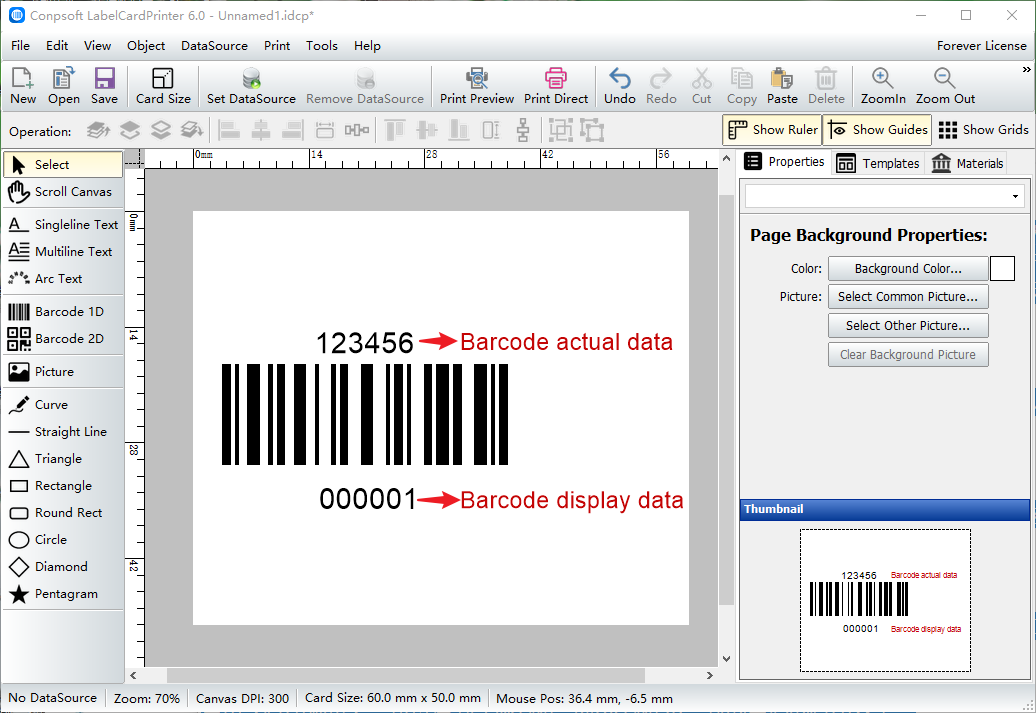This screenshot has width=1036, height=713.
Task: Open the Help menu
Action: click(x=367, y=46)
